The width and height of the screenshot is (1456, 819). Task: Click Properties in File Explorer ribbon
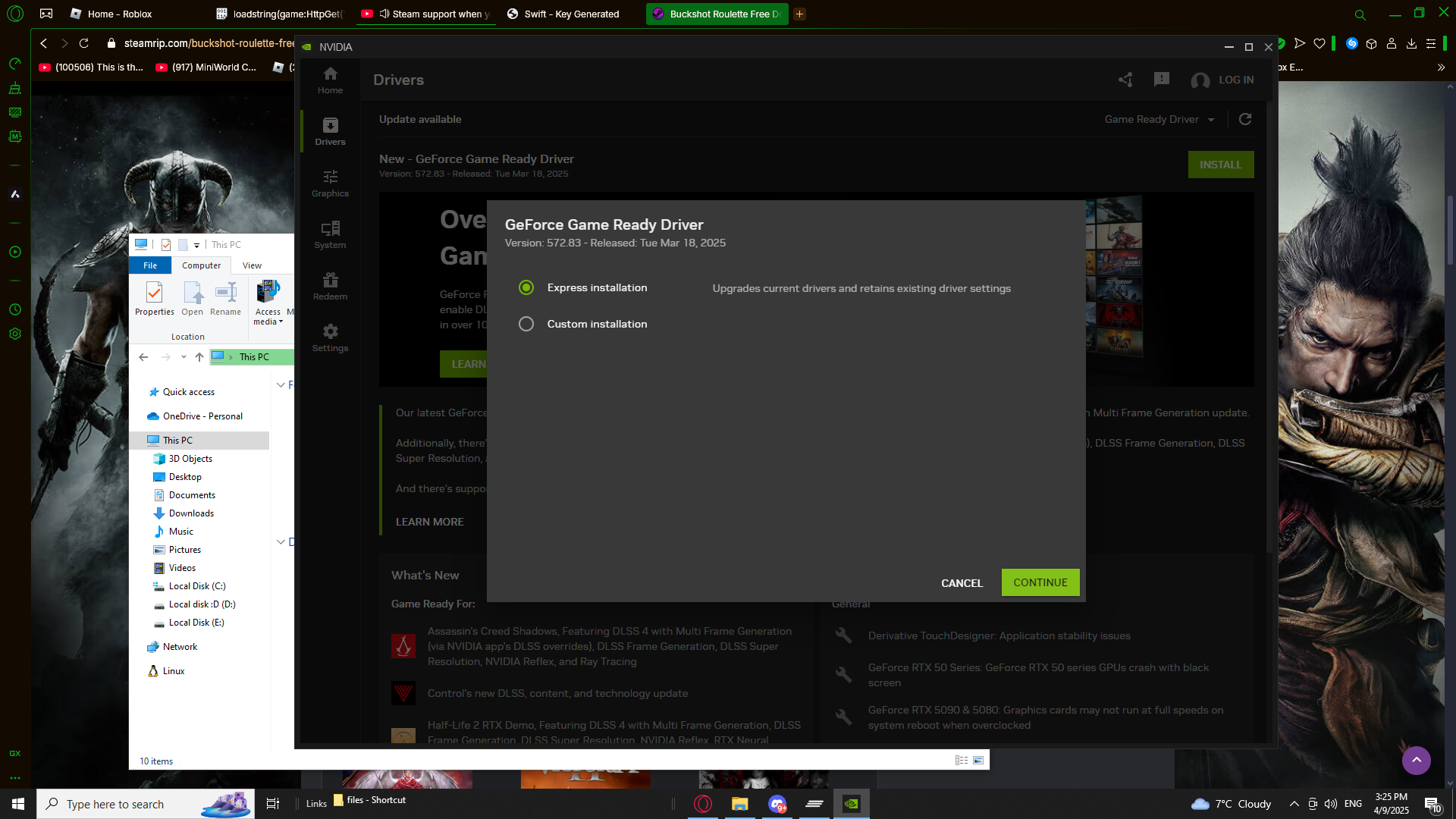tap(154, 298)
